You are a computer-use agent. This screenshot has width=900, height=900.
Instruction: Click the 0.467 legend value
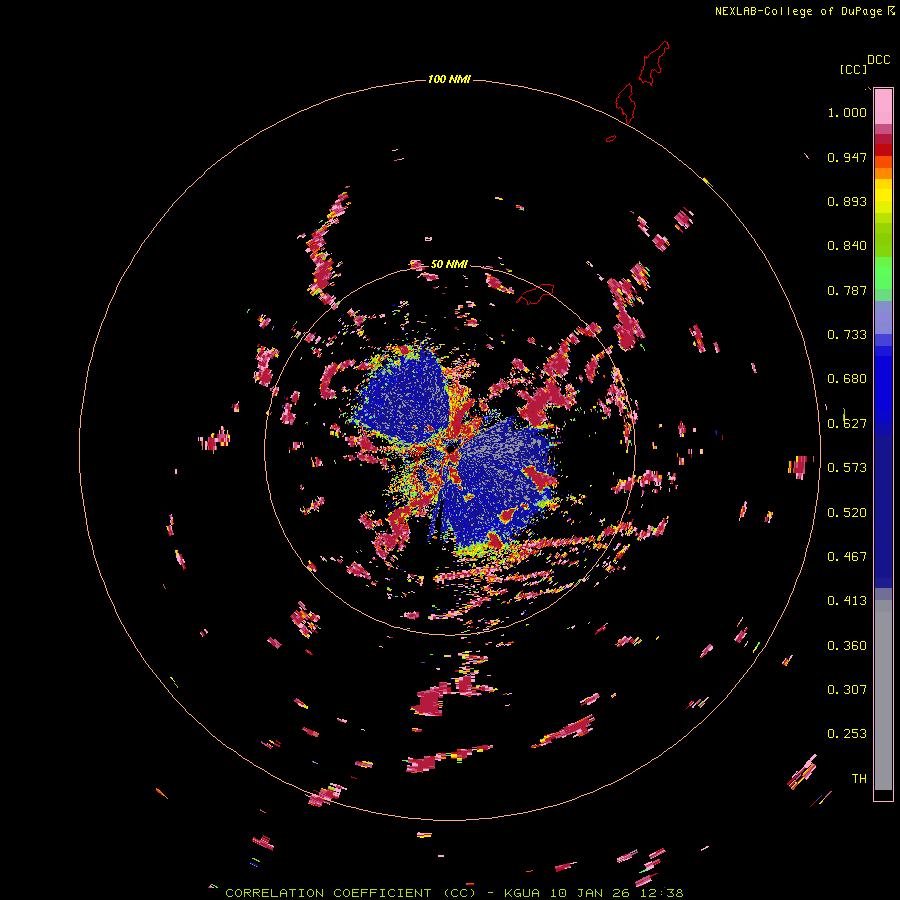click(847, 557)
